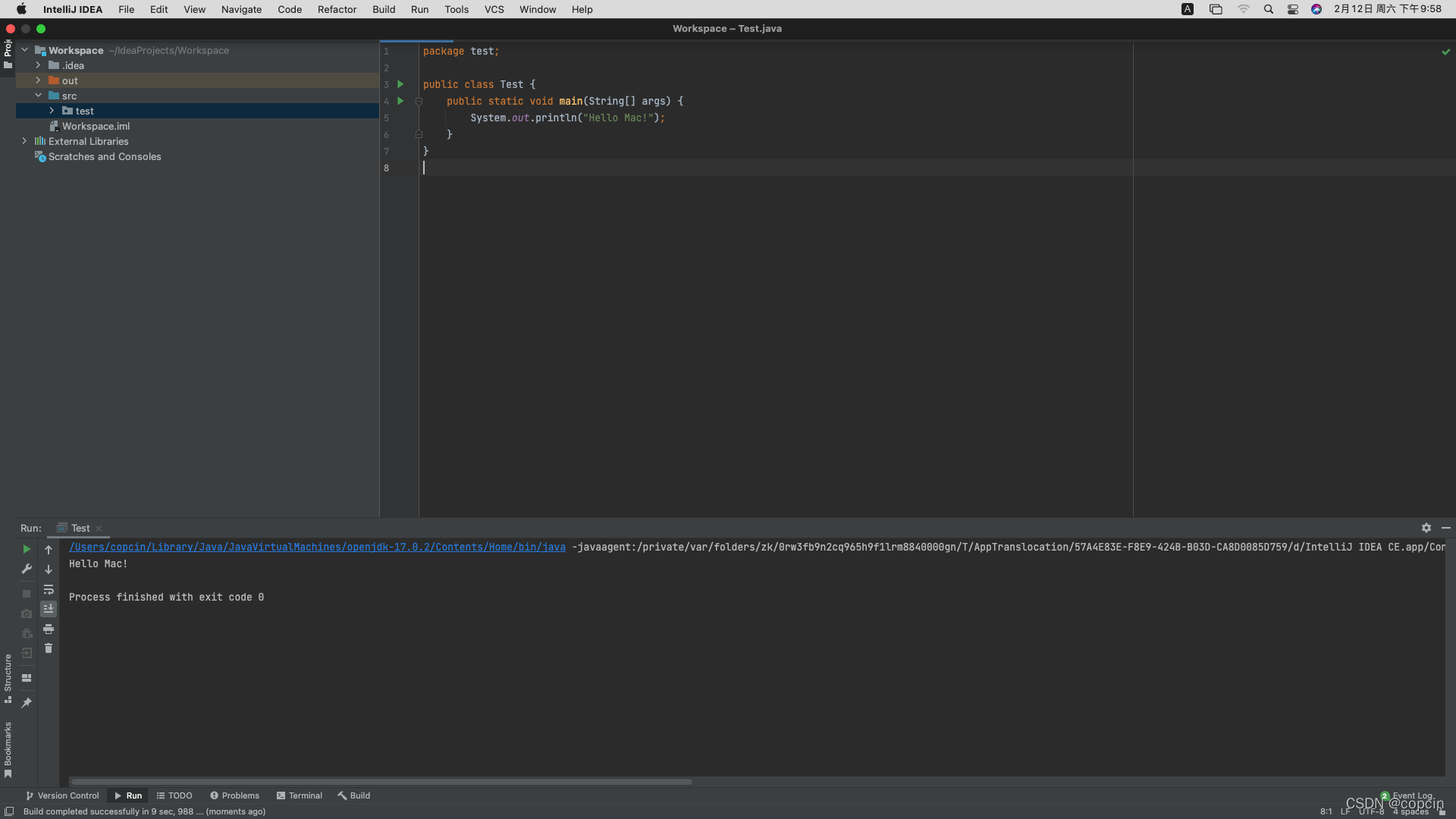This screenshot has height=819, width=1456.
Task: Click the Rerun Test icon
Action: pos(26,548)
